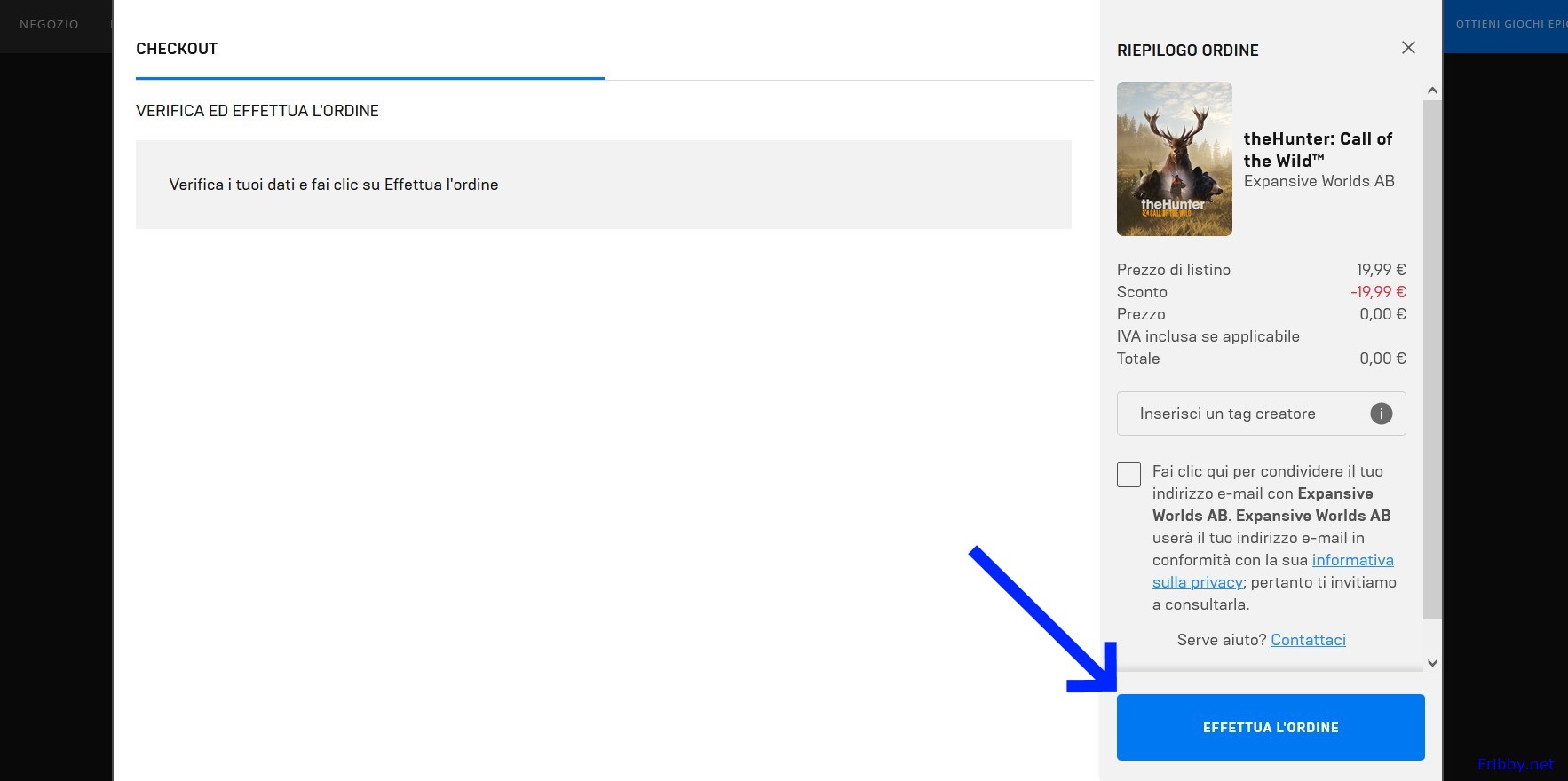Focus the 'Inserisci un tag creatore' field
The width and height of the screenshot is (1568, 781).
[1243, 414]
